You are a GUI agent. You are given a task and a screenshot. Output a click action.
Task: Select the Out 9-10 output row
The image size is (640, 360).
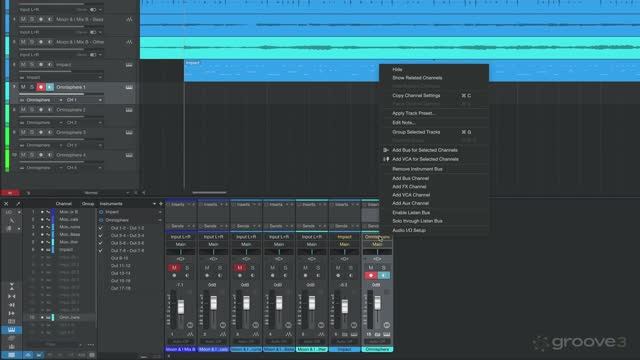click(x=120, y=258)
